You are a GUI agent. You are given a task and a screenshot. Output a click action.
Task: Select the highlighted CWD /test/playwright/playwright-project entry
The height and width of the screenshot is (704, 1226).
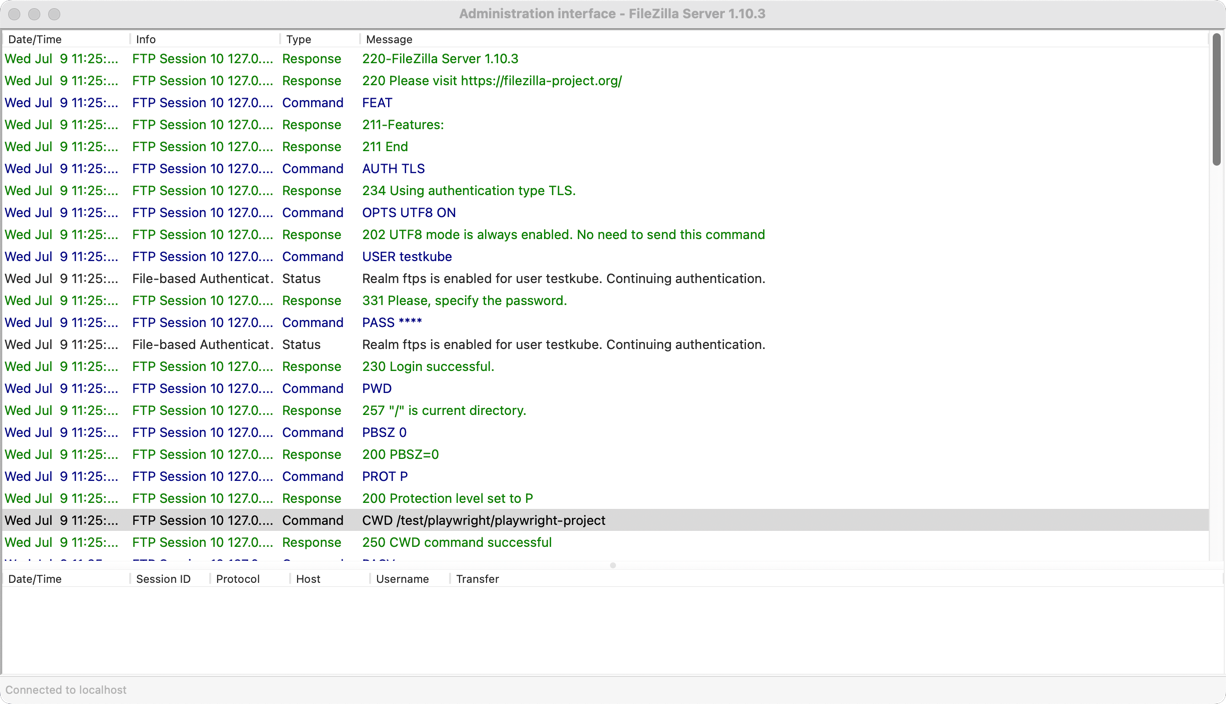point(484,520)
